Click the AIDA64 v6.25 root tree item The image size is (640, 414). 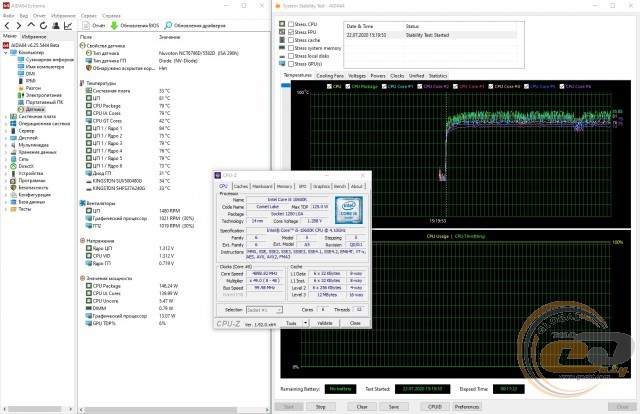[31, 45]
